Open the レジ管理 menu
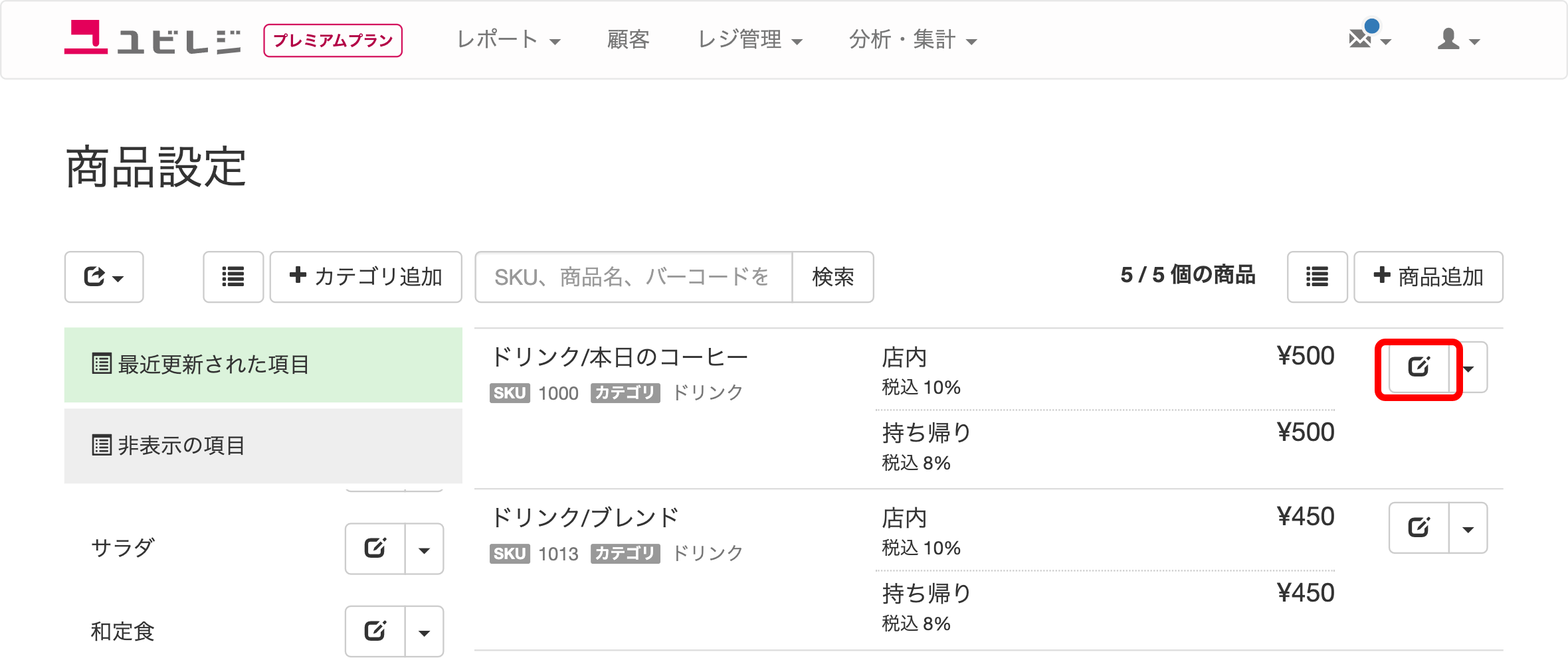Viewport: 1568px width, 662px height. tap(750, 40)
